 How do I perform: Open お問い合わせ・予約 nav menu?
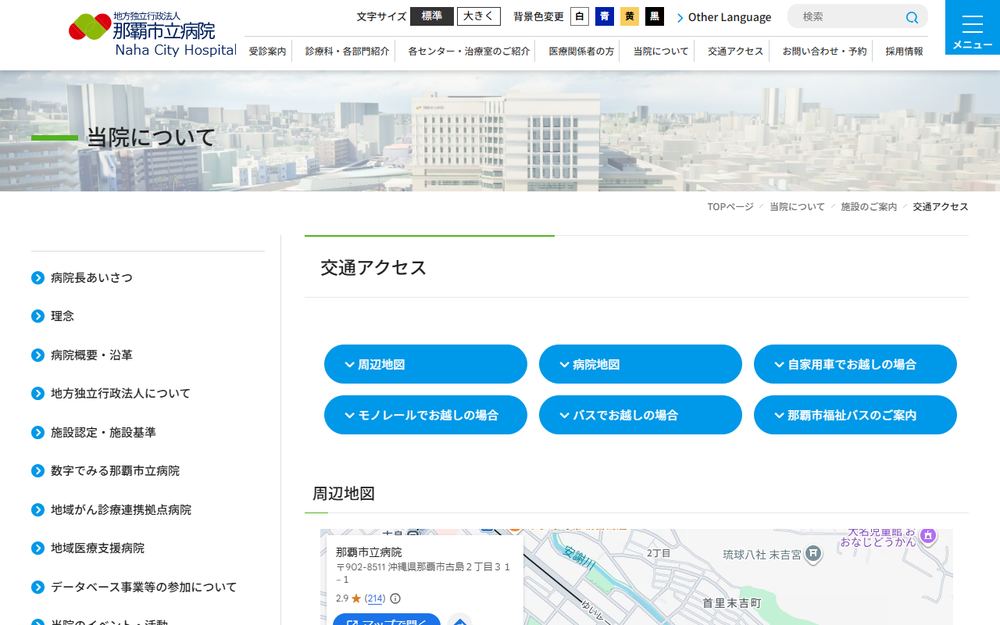click(824, 51)
